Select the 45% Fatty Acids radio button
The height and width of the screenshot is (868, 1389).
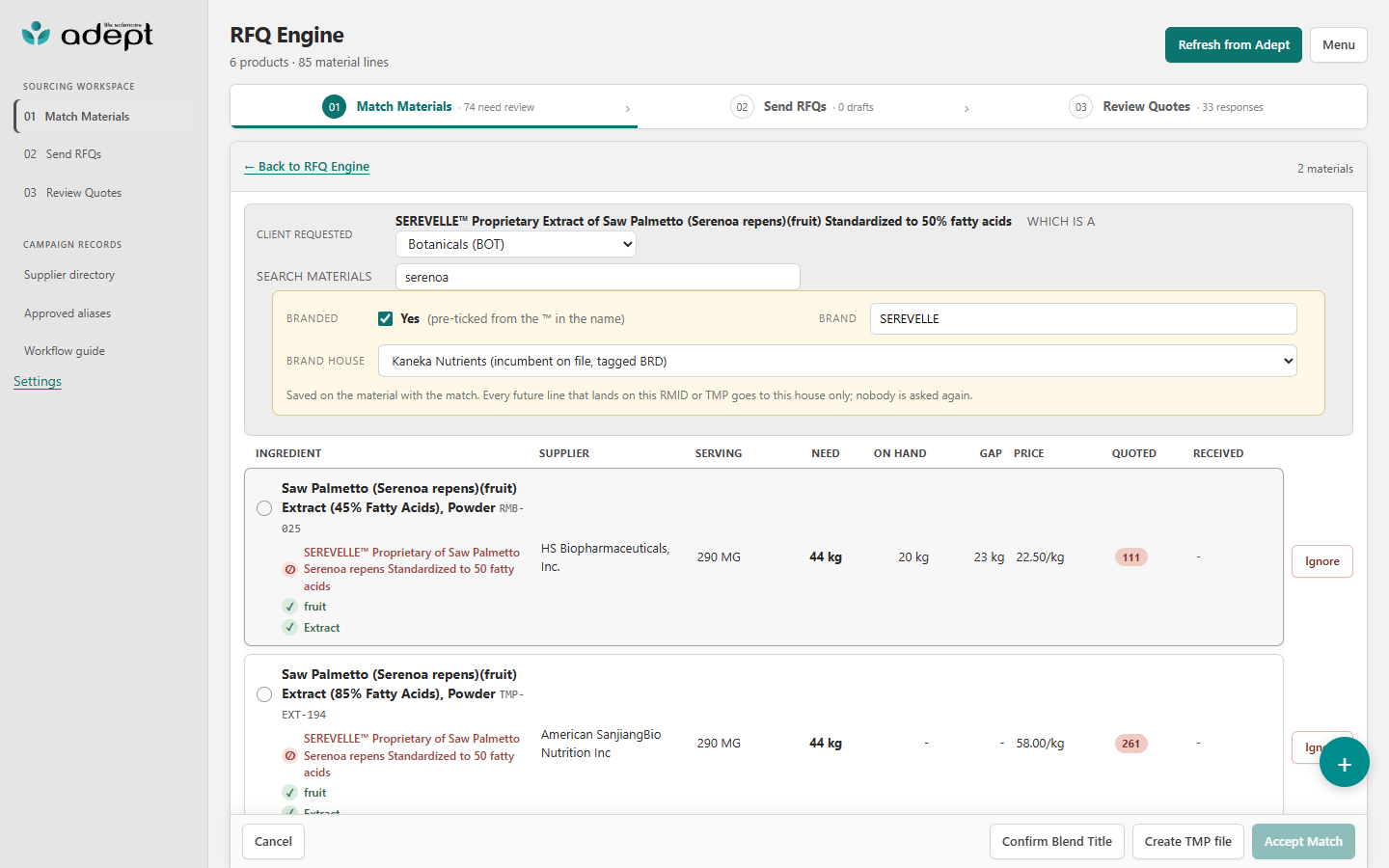click(264, 508)
